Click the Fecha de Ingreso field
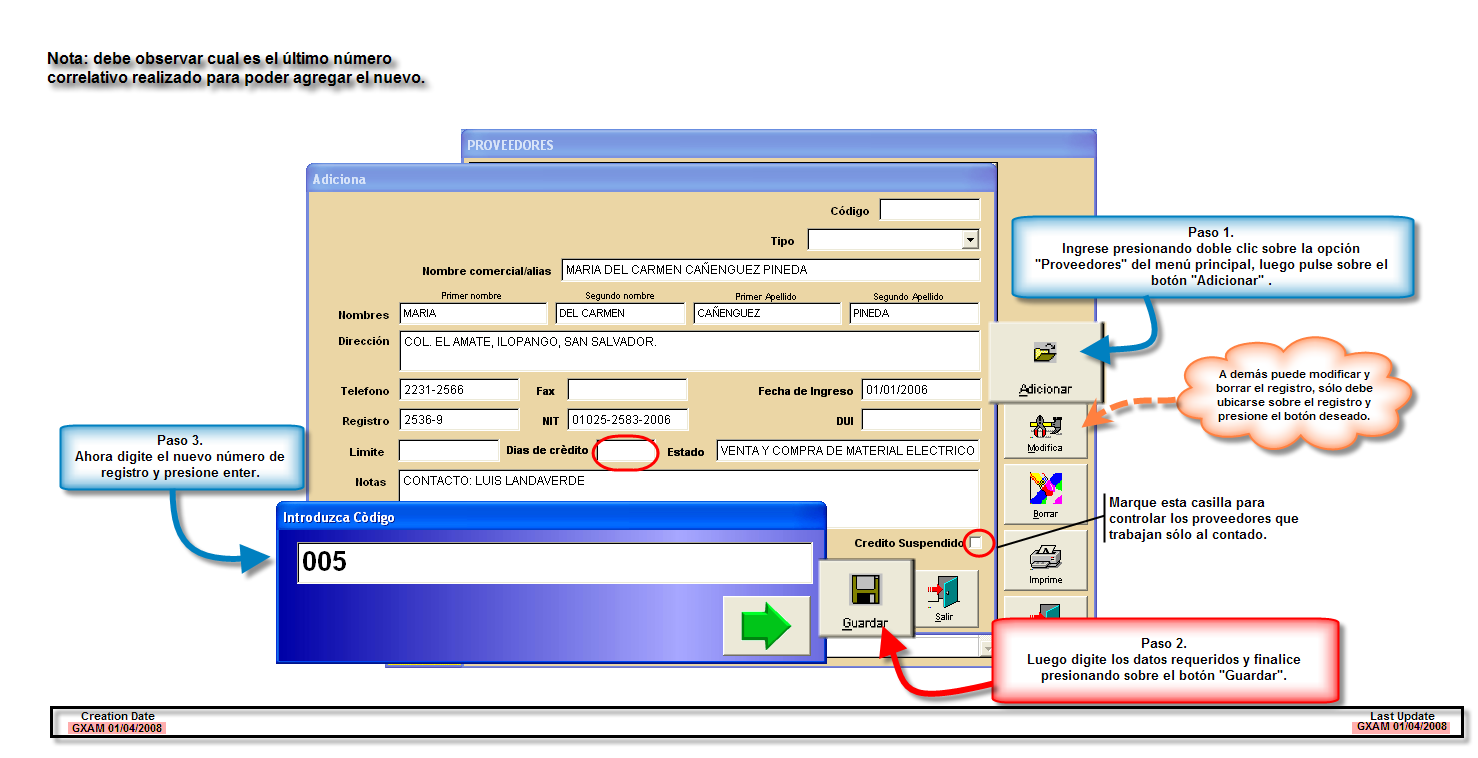This screenshot has height=758, width=1478. (921, 391)
